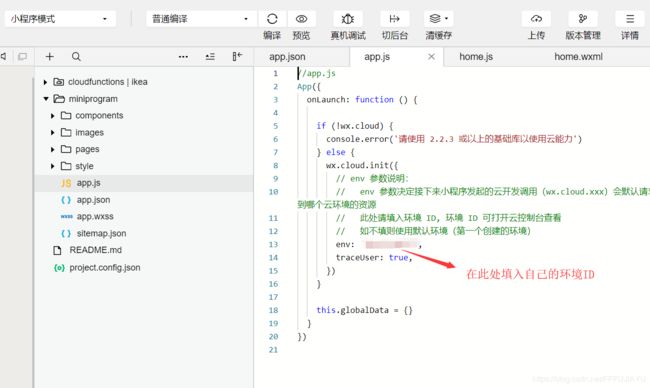Click the project.config.json config icon
Image resolution: width=650 pixels, height=388 pixels.
click(x=59, y=268)
